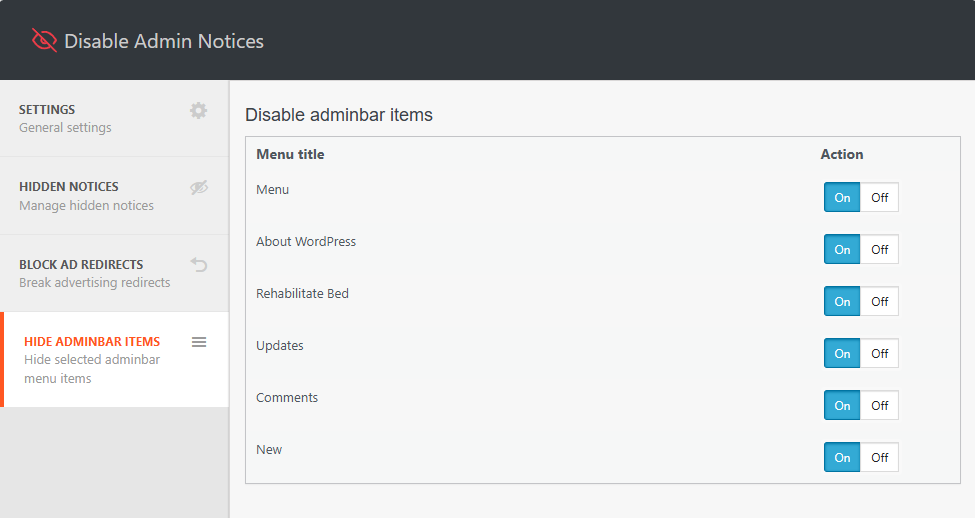Image resolution: width=975 pixels, height=518 pixels.
Task: Enable On for Rehabilitate Bed
Action: pyautogui.click(x=842, y=301)
